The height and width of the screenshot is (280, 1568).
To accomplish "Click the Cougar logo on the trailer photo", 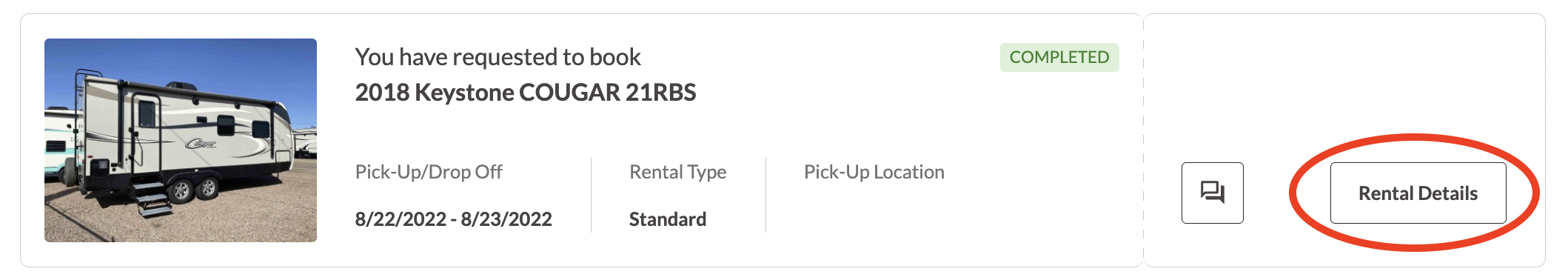I will coord(201,142).
